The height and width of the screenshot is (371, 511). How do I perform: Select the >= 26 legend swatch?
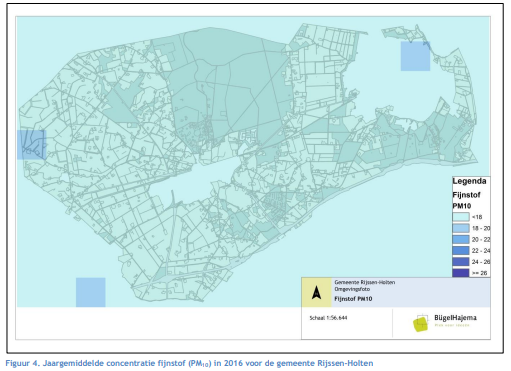(x=461, y=273)
